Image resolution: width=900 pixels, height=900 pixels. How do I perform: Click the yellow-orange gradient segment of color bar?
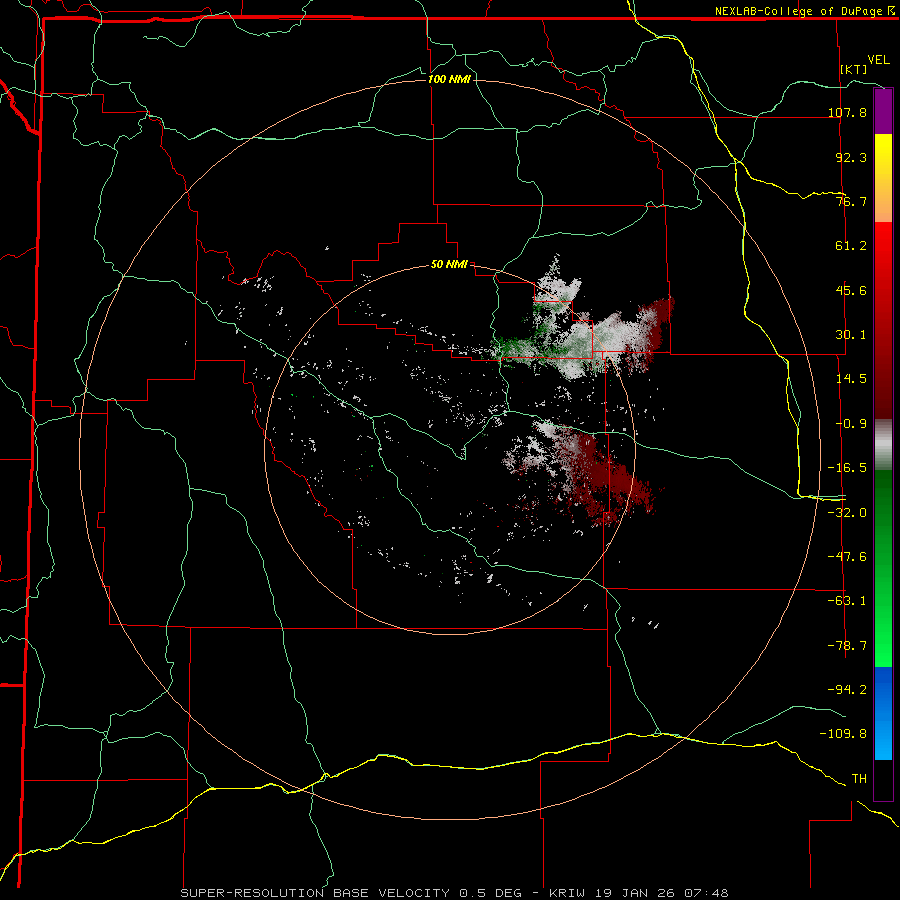click(883, 178)
